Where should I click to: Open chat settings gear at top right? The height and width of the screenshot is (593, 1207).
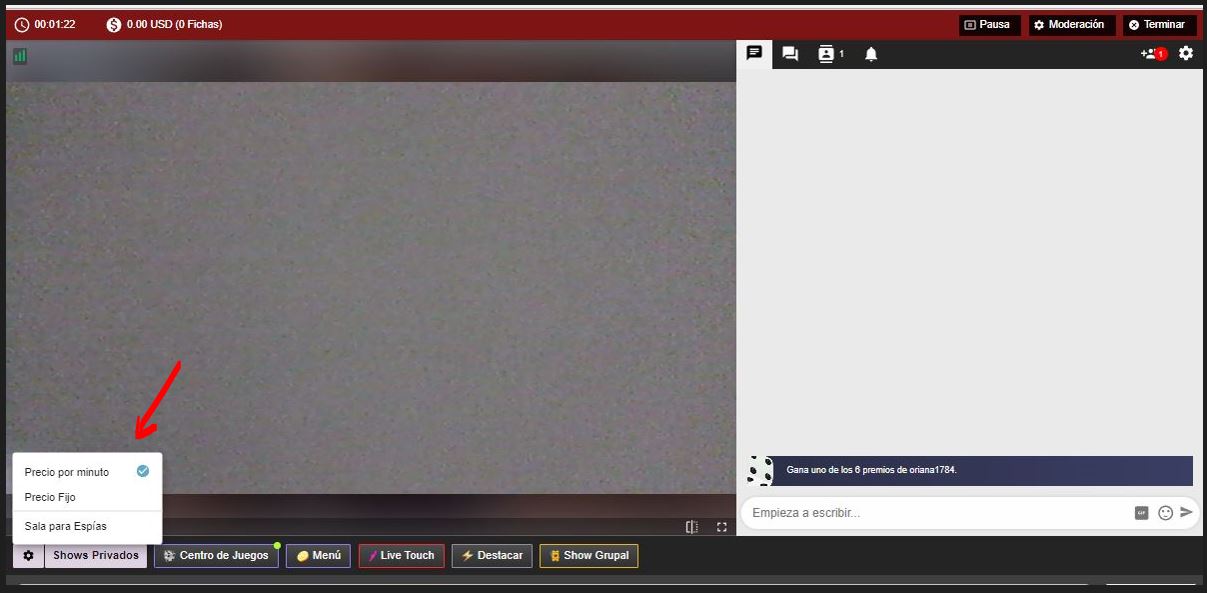click(1186, 53)
